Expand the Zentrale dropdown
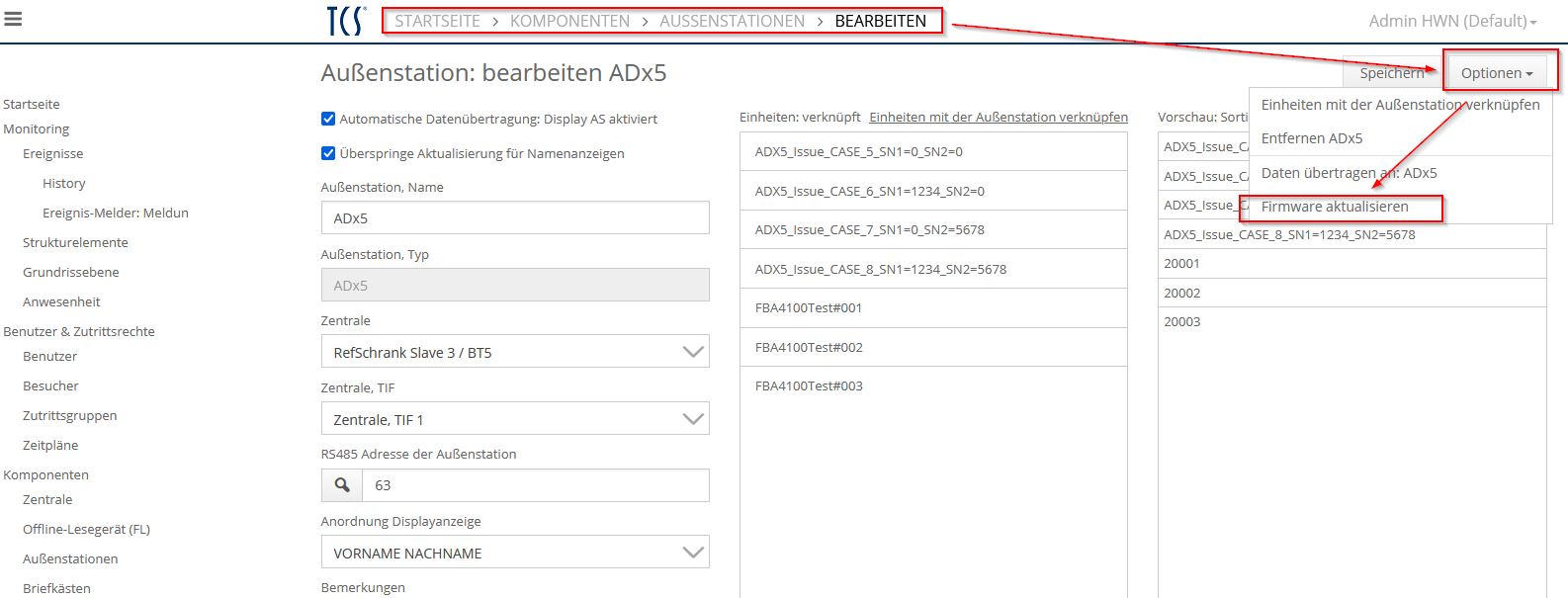The width and height of the screenshot is (1568, 598). pos(515,352)
